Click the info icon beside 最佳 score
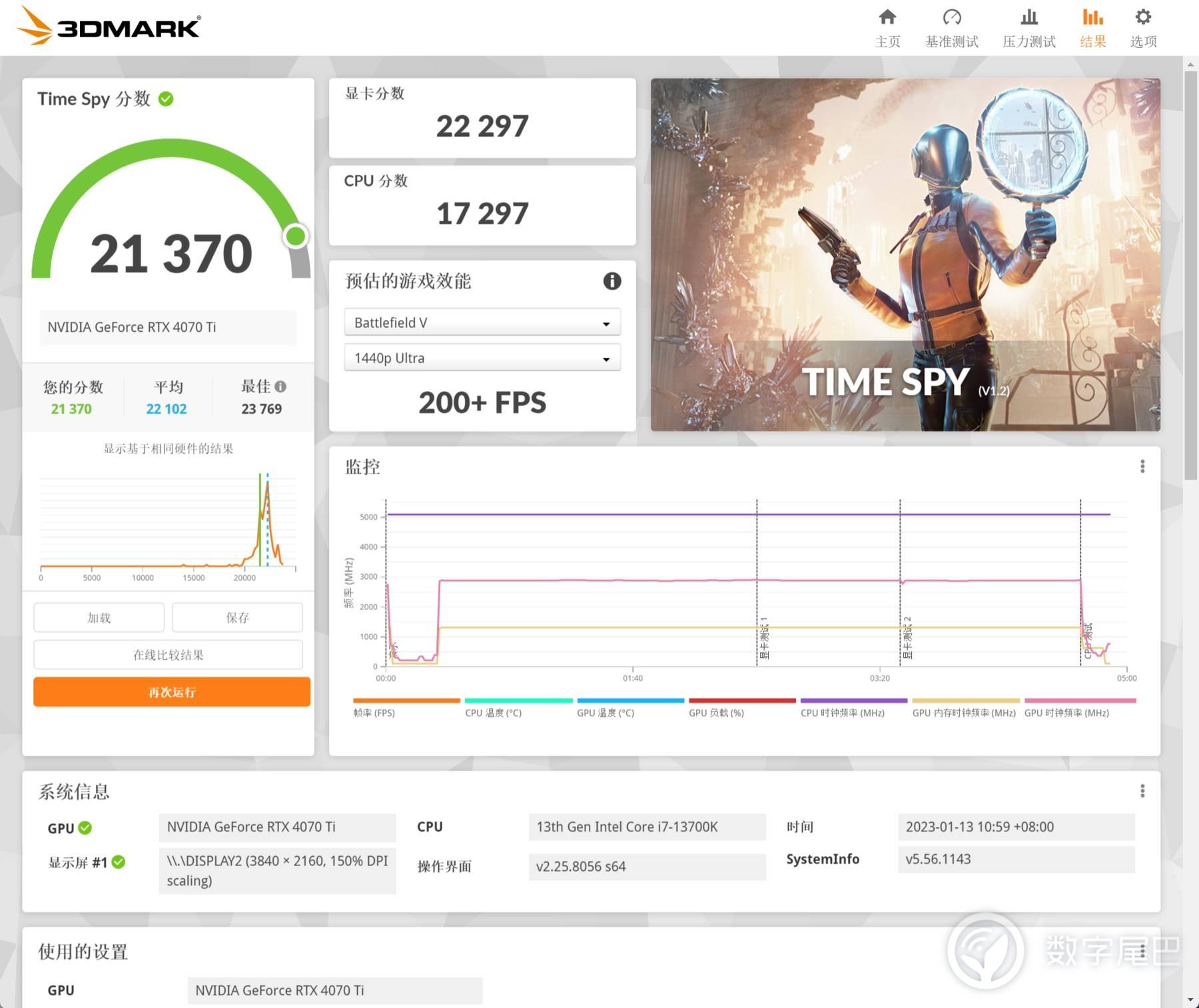Image resolution: width=1199 pixels, height=1008 pixels. pos(280,386)
